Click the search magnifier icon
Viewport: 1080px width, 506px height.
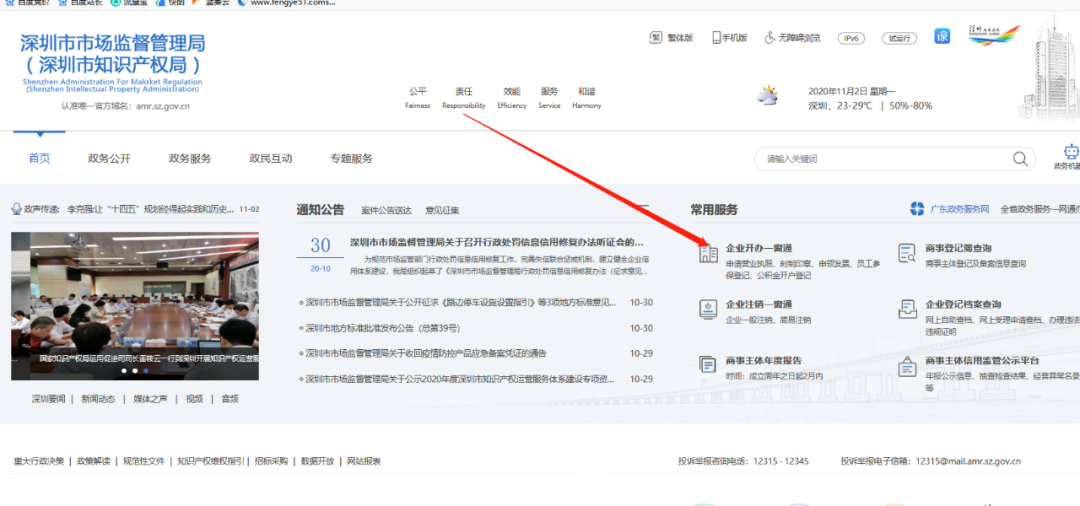pyautogui.click(x=1020, y=159)
